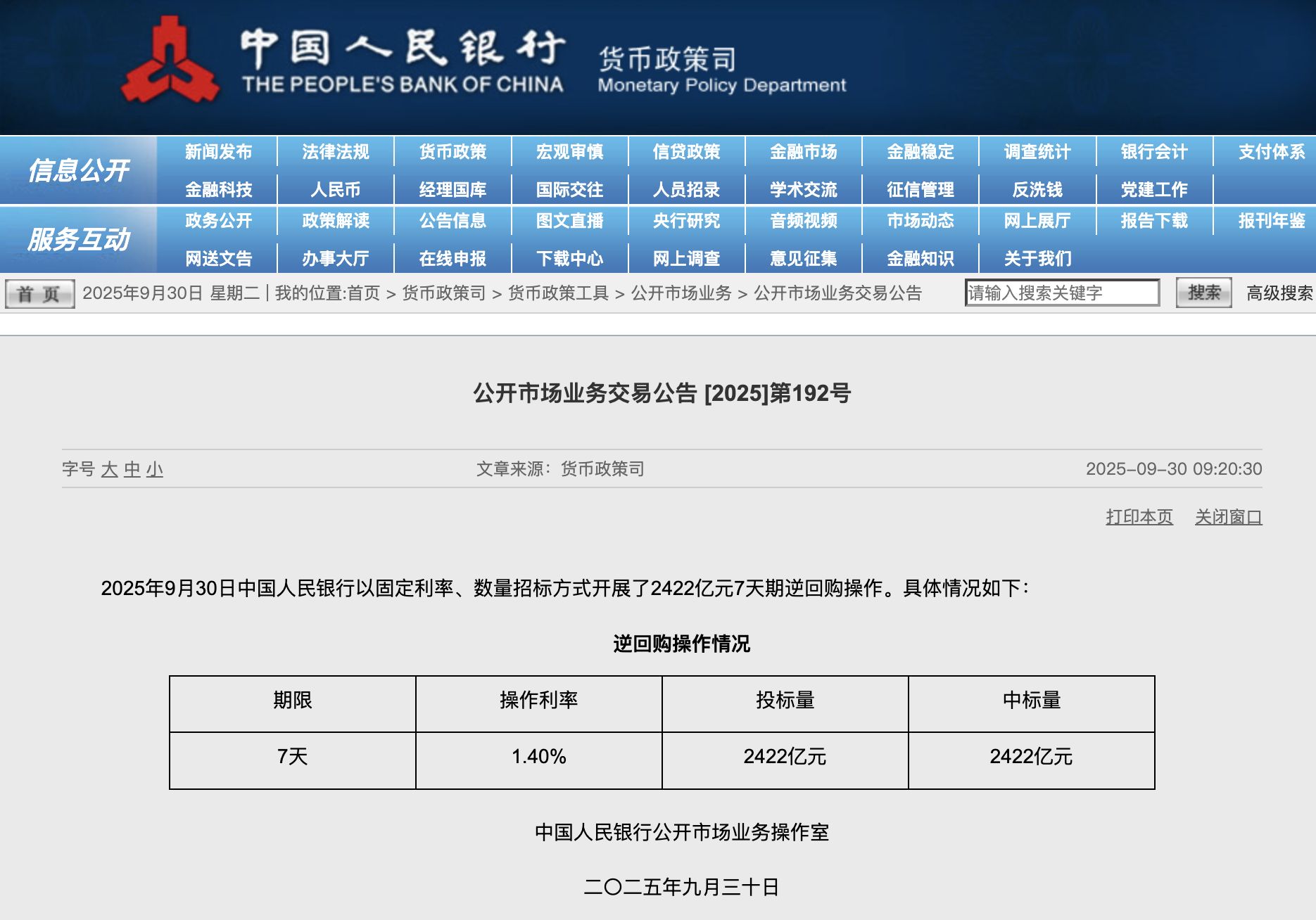Open 信贷政策 navigation item
This screenshot has width=1316, height=920.
coord(686,152)
